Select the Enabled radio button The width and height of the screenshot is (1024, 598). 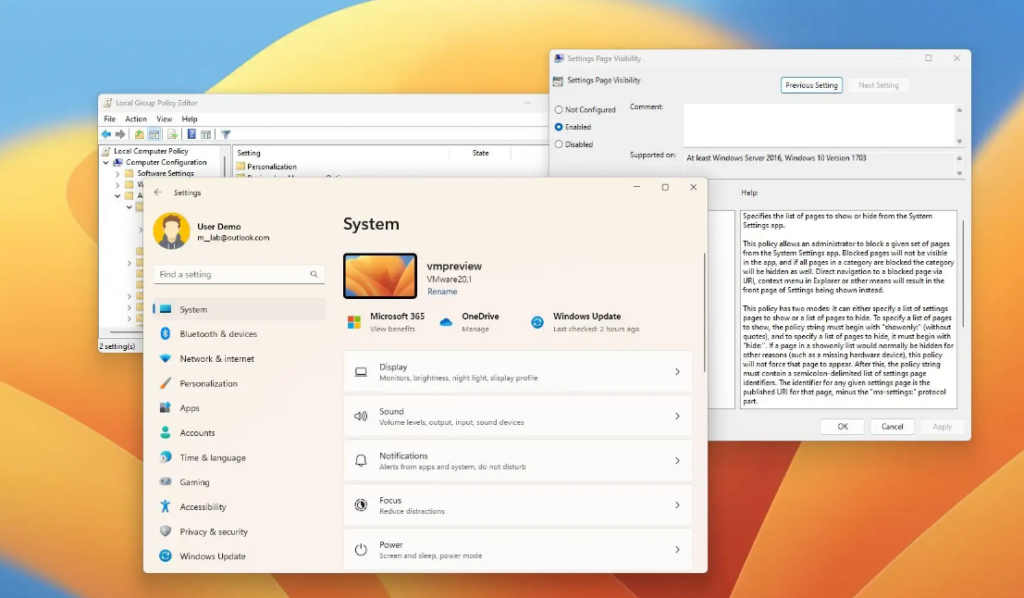558,127
